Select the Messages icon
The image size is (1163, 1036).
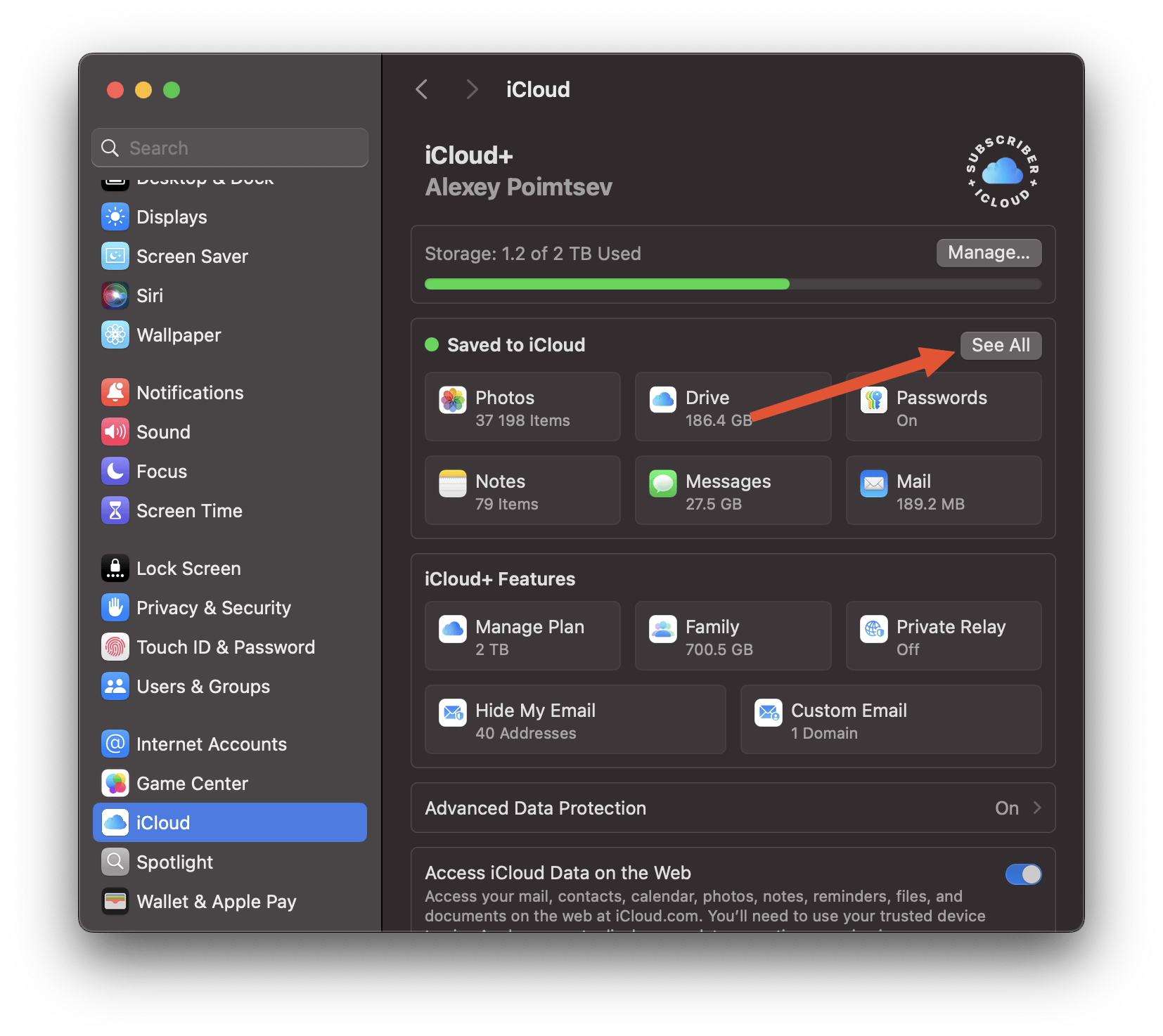663,483
